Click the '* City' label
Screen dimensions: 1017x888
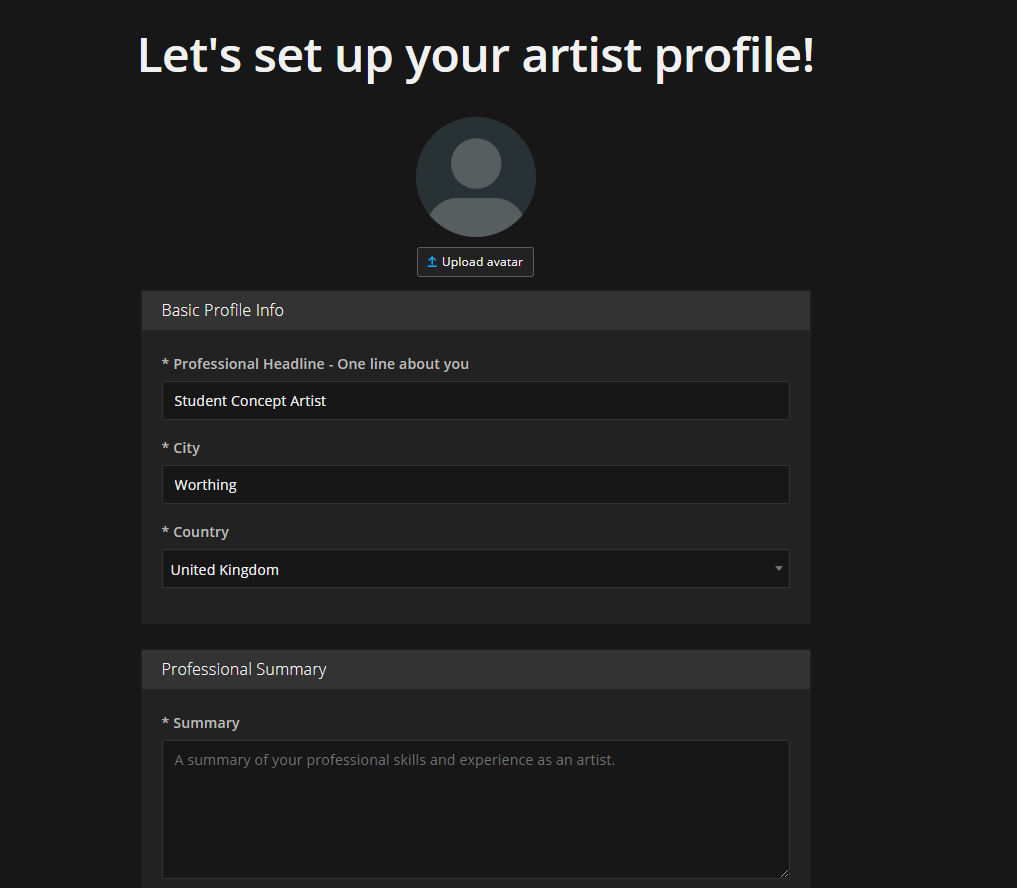tap(181, 448)
